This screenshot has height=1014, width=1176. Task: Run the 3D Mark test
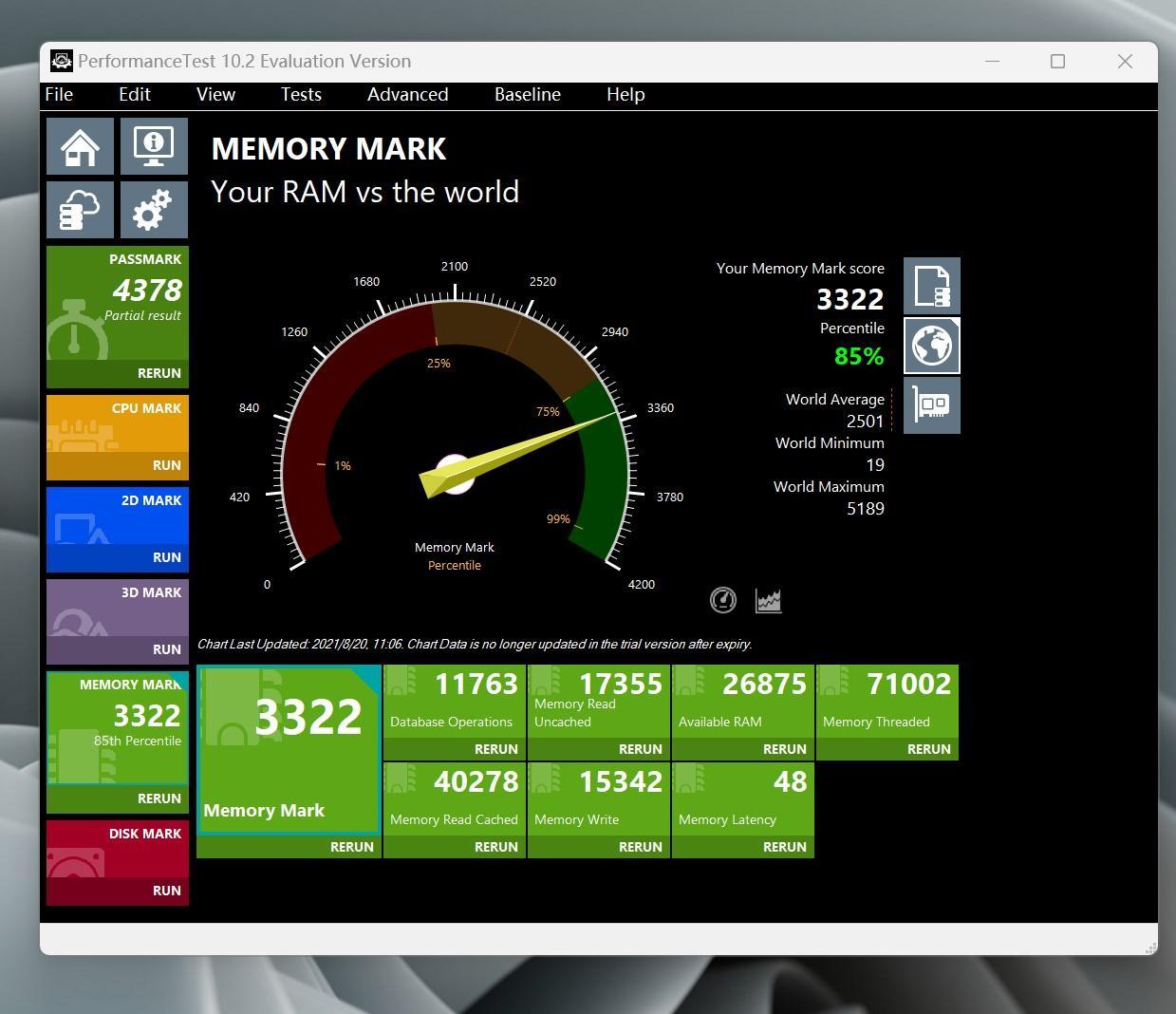click(118, 649)
